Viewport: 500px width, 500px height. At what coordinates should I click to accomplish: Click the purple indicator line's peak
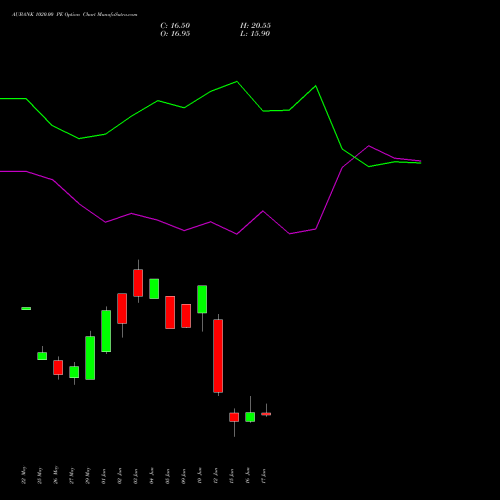click(x=369, y=146)
